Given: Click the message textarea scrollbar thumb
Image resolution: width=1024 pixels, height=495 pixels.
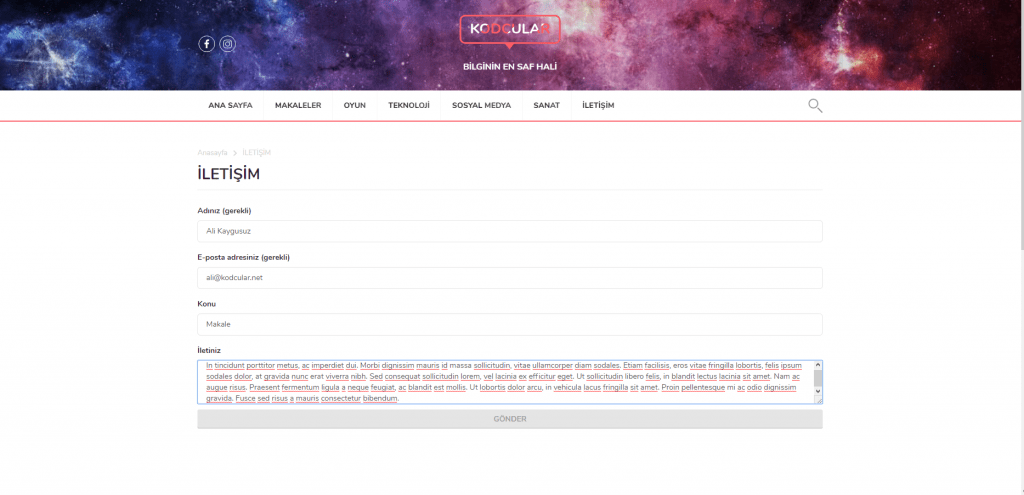Looking at the screenshot, I should point(818,378).
